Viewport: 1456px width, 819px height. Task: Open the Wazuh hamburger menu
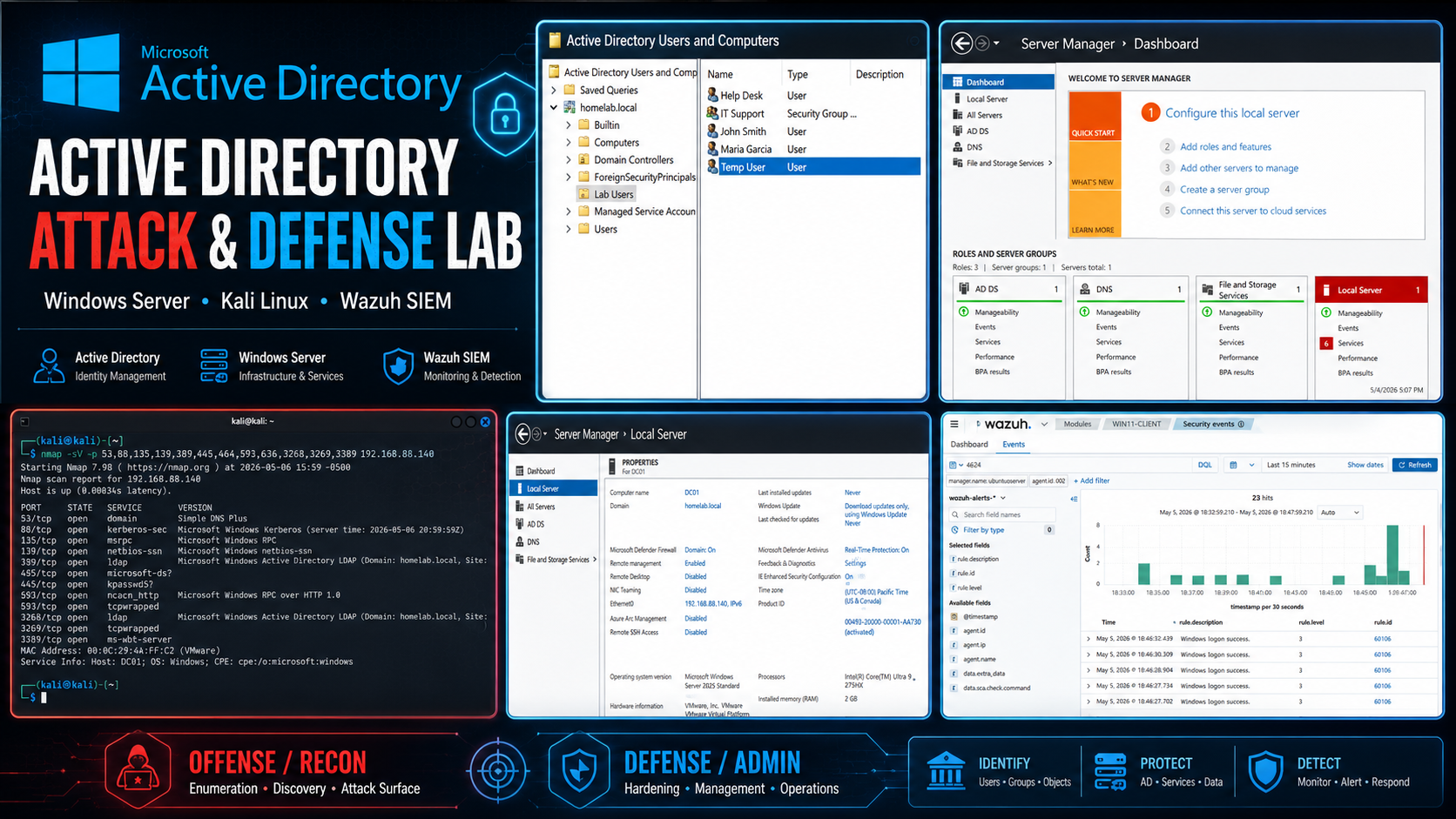[x=954, y=424]
